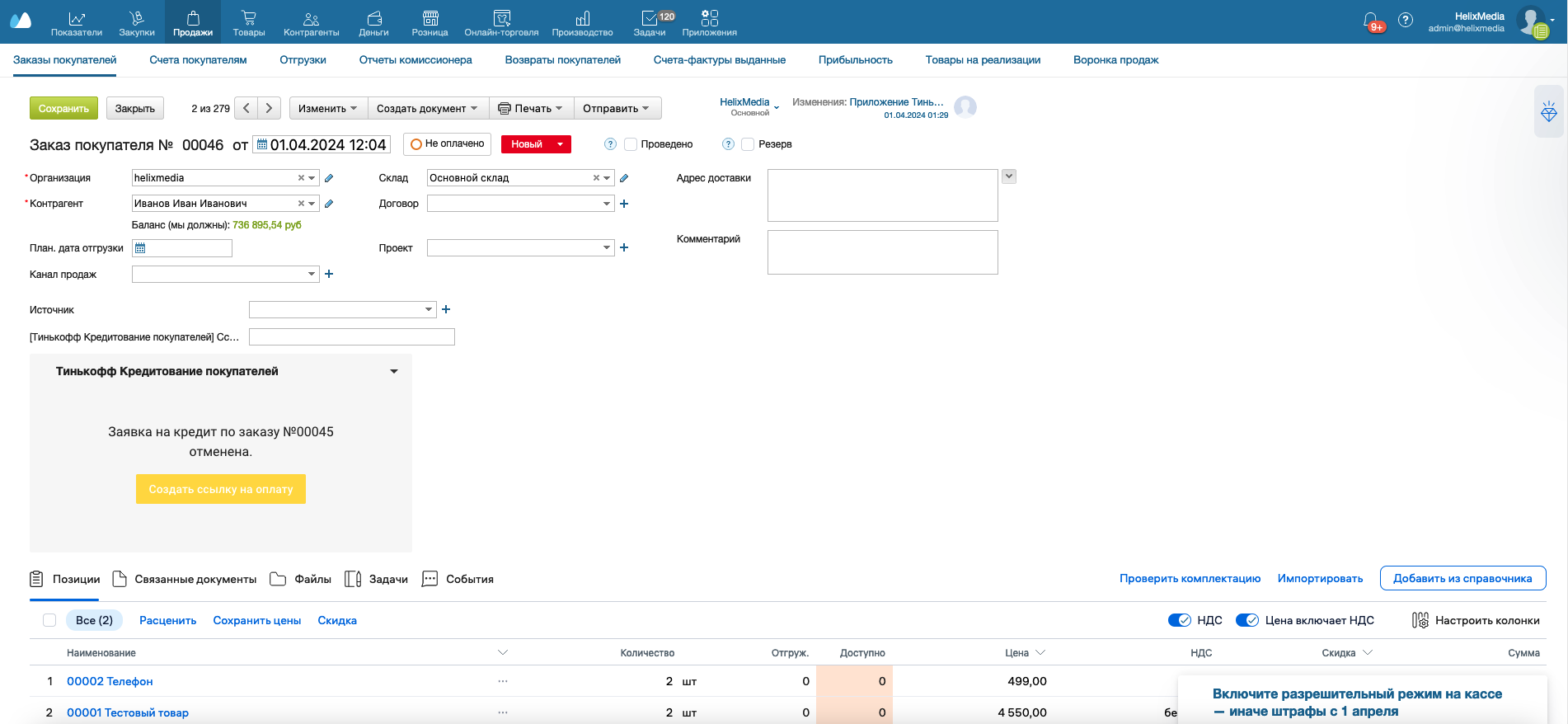Switch to Воронка продаж tab

[1116, 60]
